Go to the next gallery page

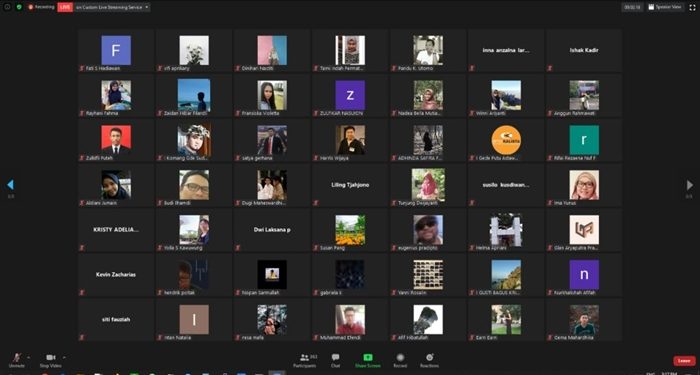click(x=689, y=184)
